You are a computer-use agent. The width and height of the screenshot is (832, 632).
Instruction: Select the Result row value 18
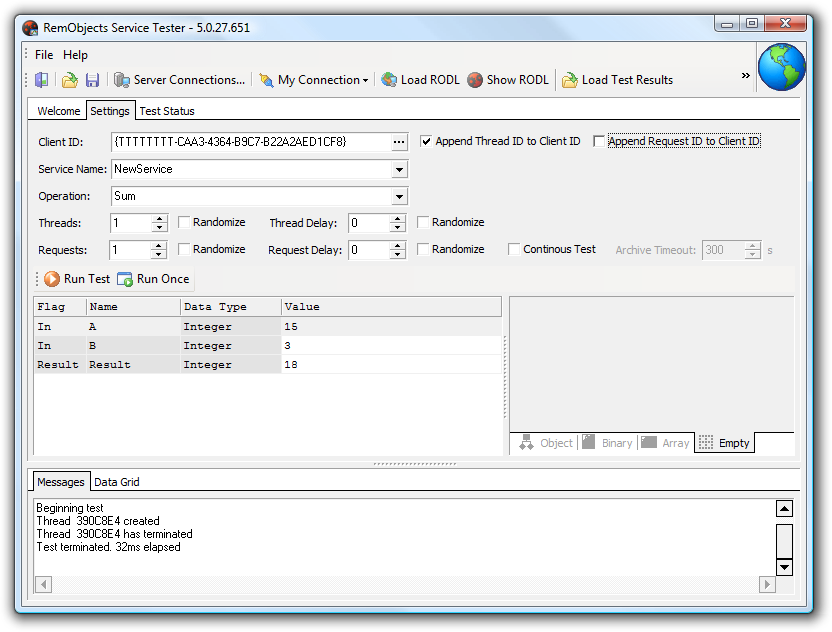pyautogui.click(x=391, y=365)
